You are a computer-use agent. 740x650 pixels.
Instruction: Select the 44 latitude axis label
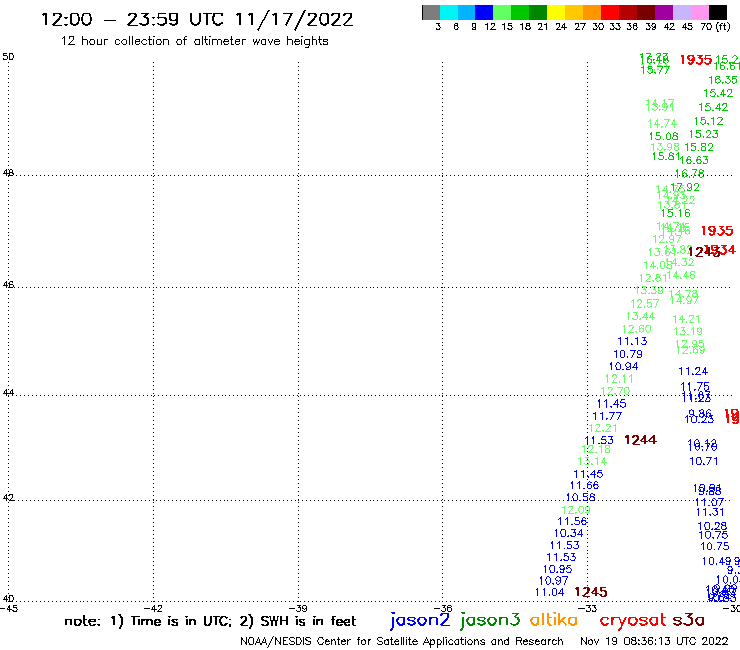tap(8, 393)
